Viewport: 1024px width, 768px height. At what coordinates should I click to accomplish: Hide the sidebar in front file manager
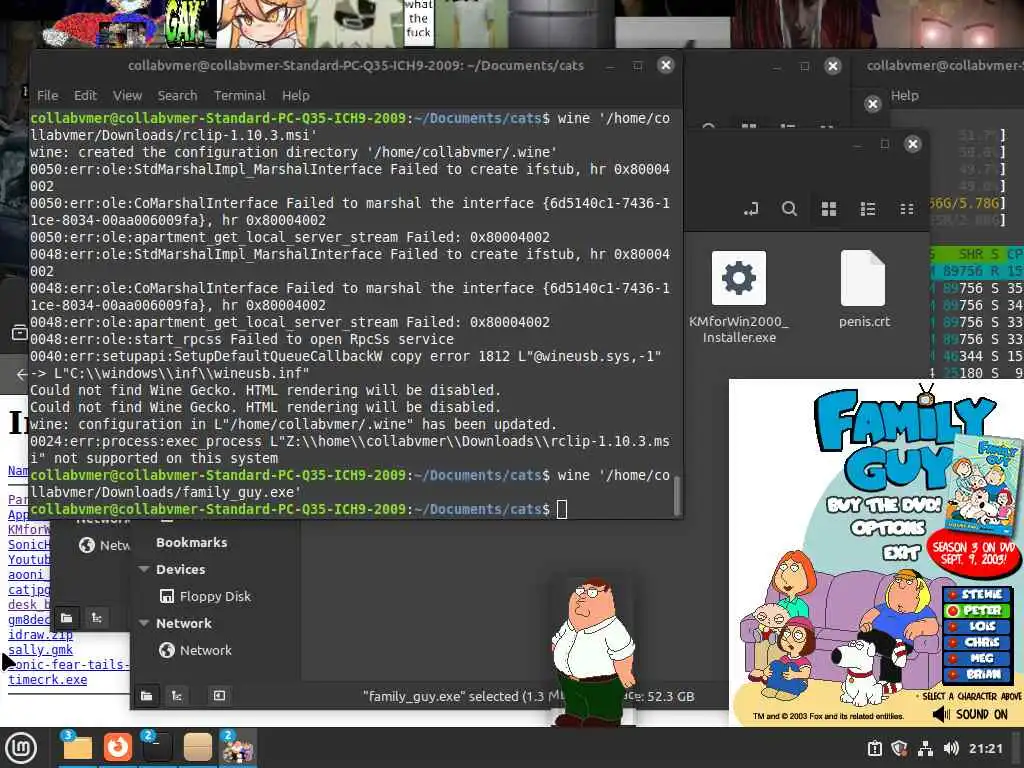click(x=219, y=696)
